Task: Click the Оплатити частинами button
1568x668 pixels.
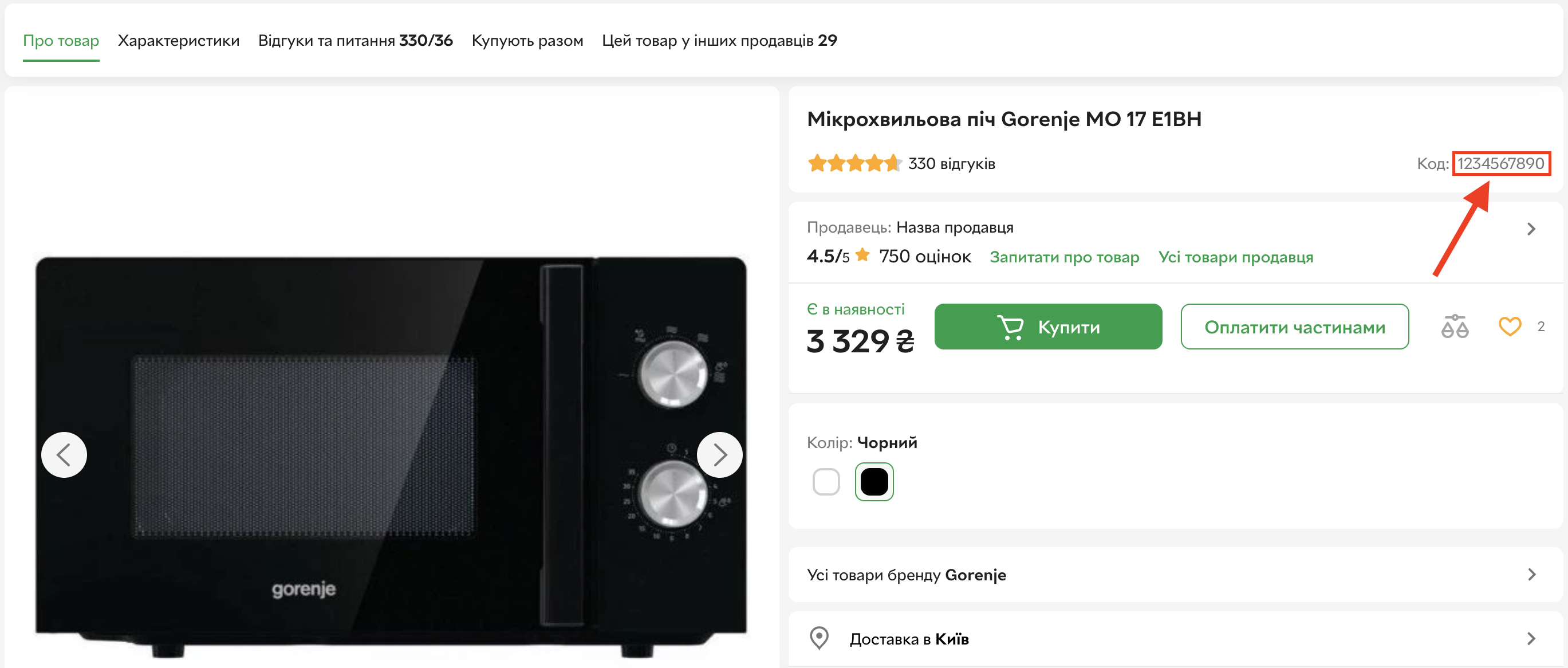Action: click(1294, 327)
